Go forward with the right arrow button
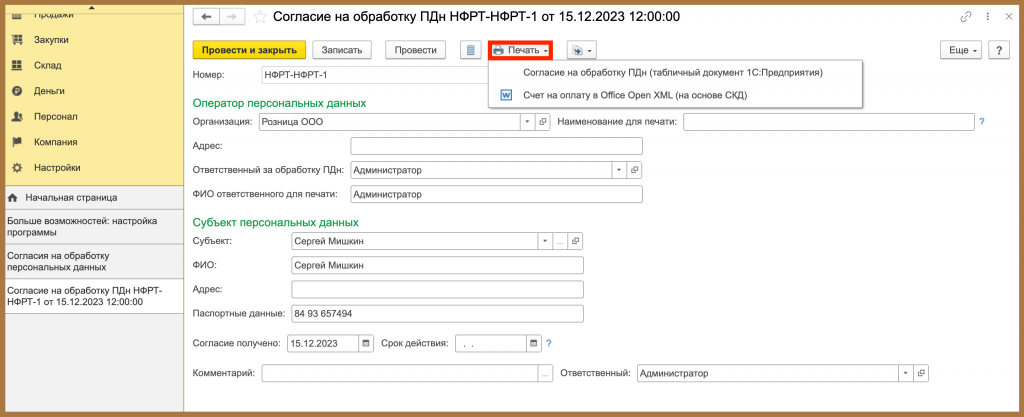 point(233,17)
